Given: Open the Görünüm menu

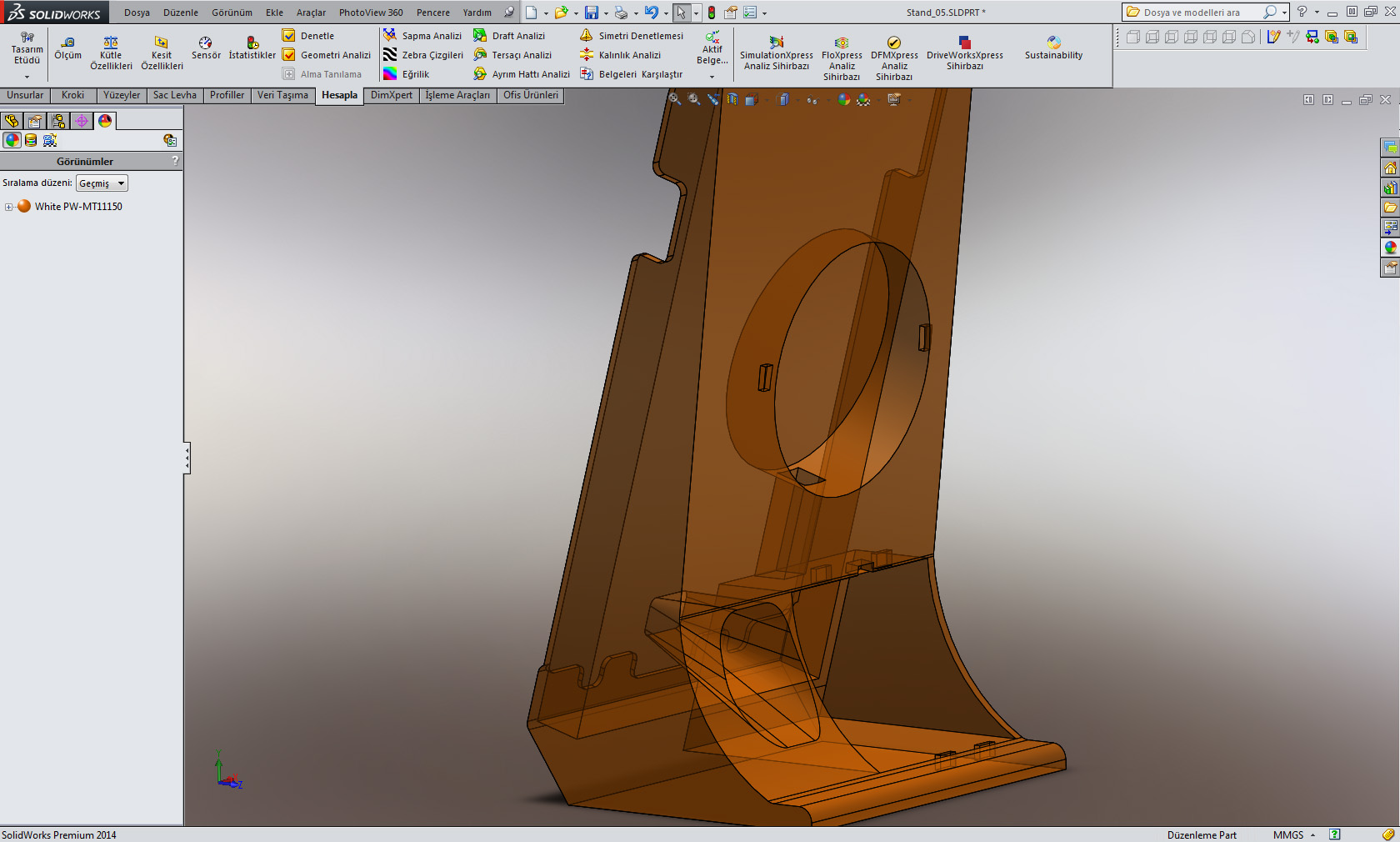Looking at the screenshot, I should (232, 13).
